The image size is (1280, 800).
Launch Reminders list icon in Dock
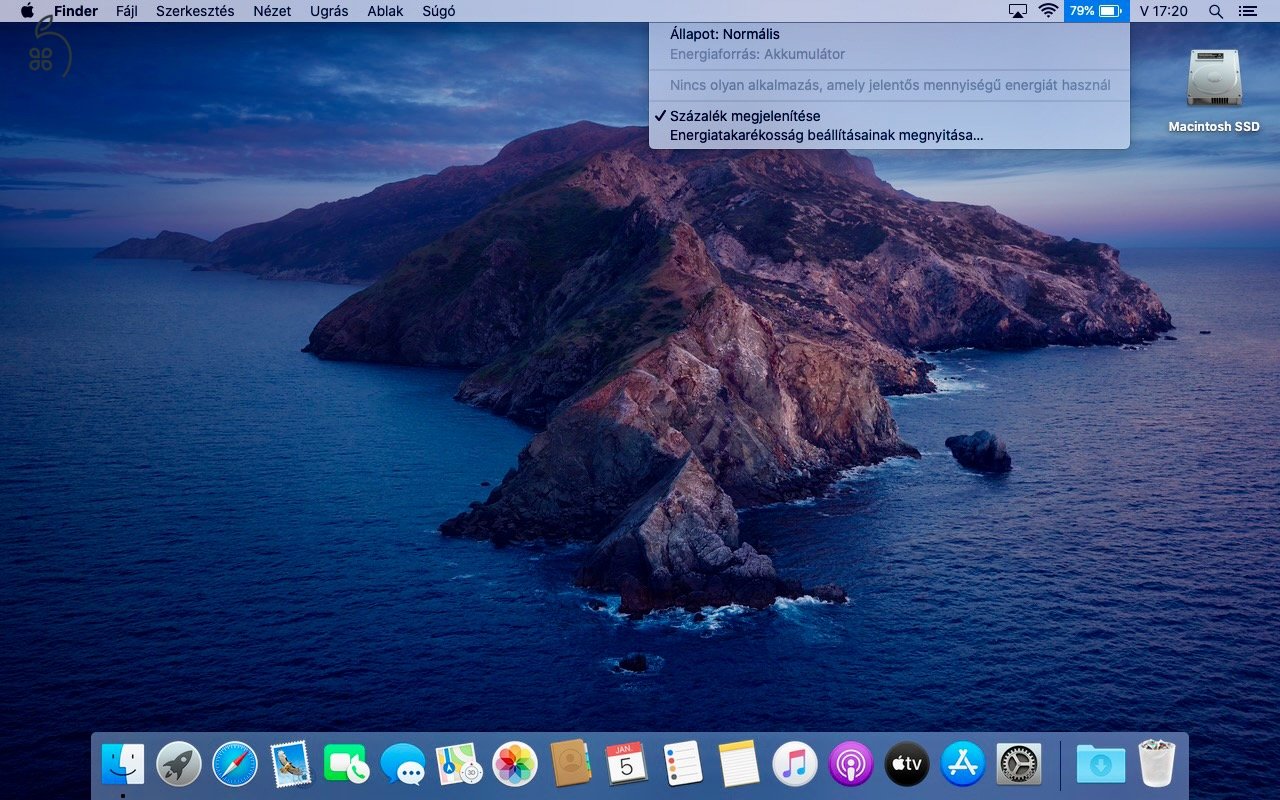click(683, 764)
